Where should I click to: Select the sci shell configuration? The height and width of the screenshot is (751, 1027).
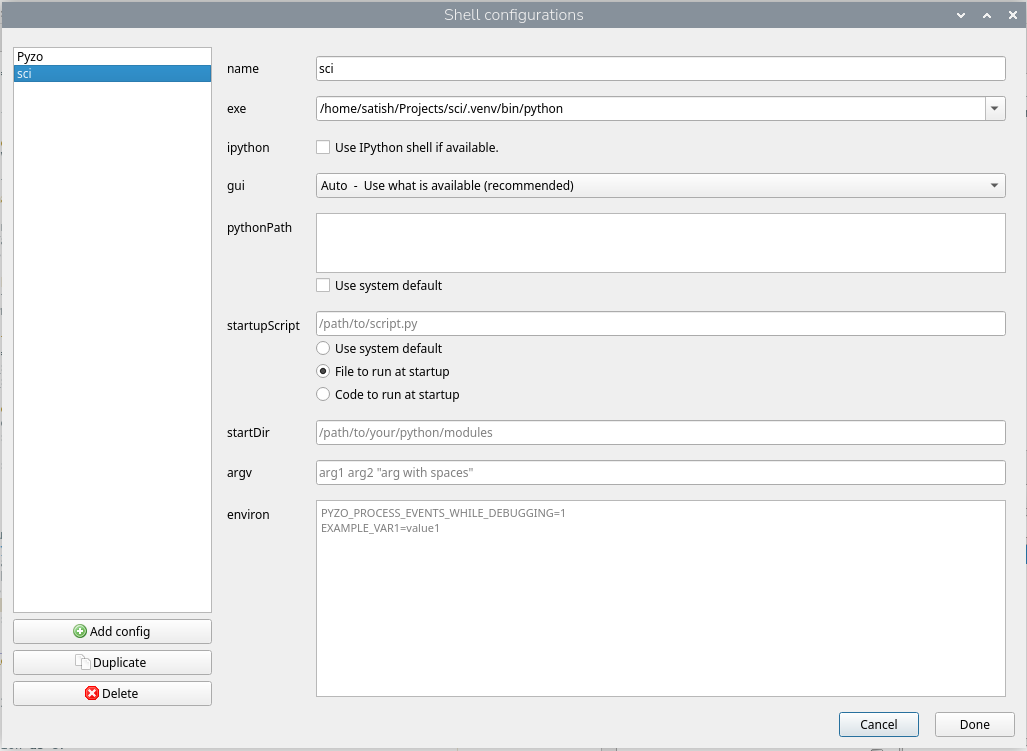point(112,73)
